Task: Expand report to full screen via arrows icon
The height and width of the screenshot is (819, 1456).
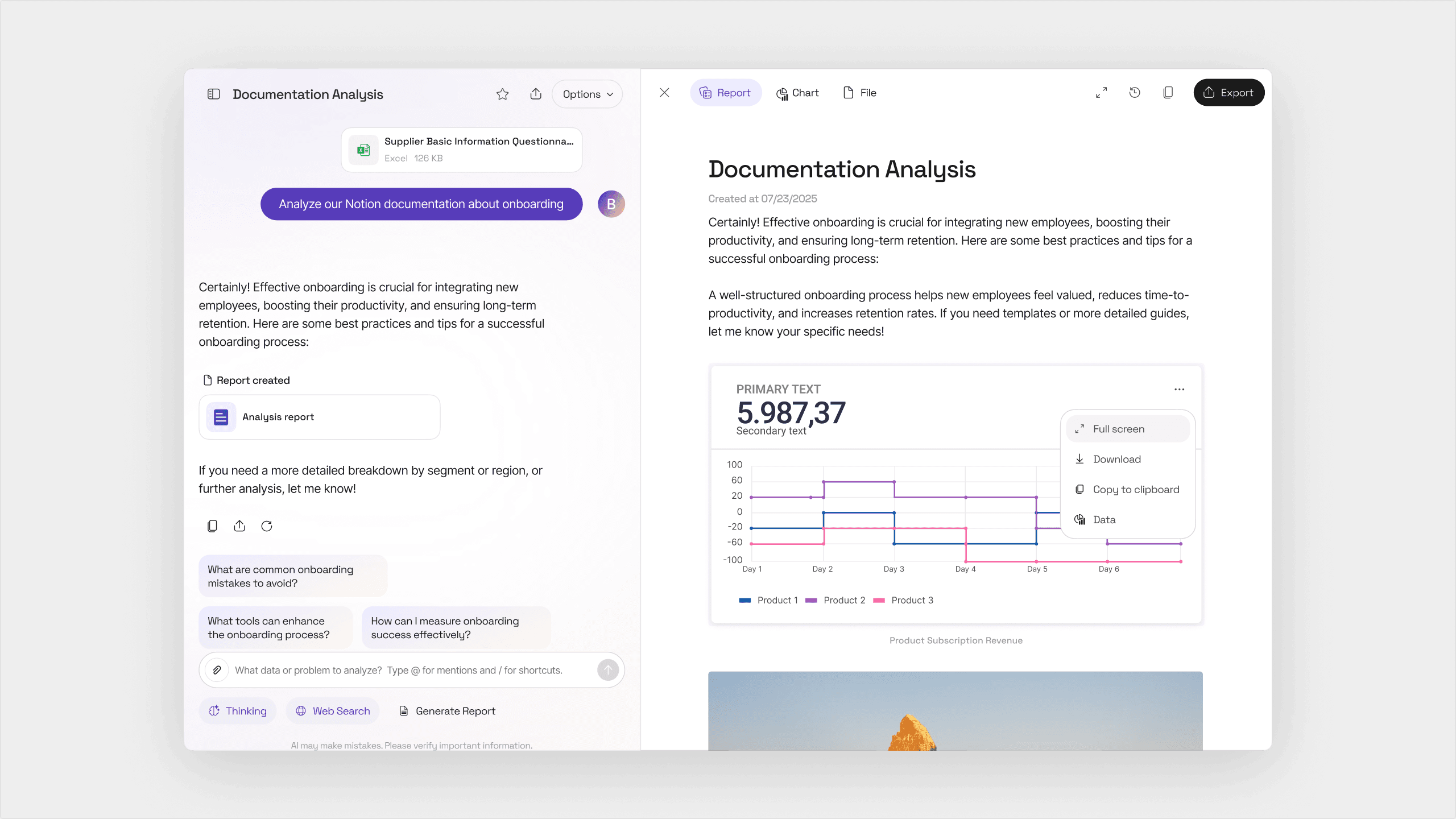Action: (x=1101, y=93)
